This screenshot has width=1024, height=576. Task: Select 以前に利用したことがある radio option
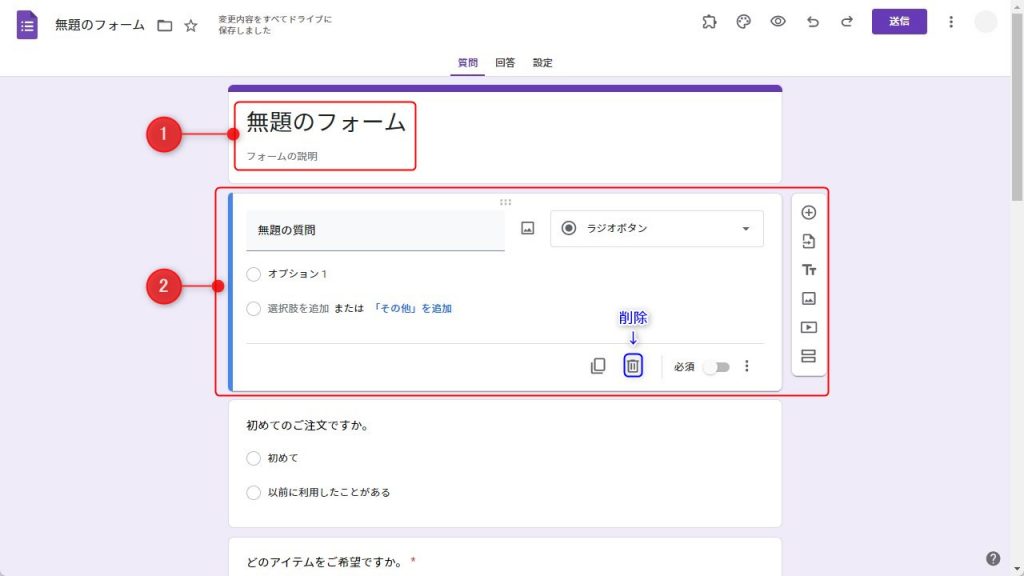[x=253, y=492]
